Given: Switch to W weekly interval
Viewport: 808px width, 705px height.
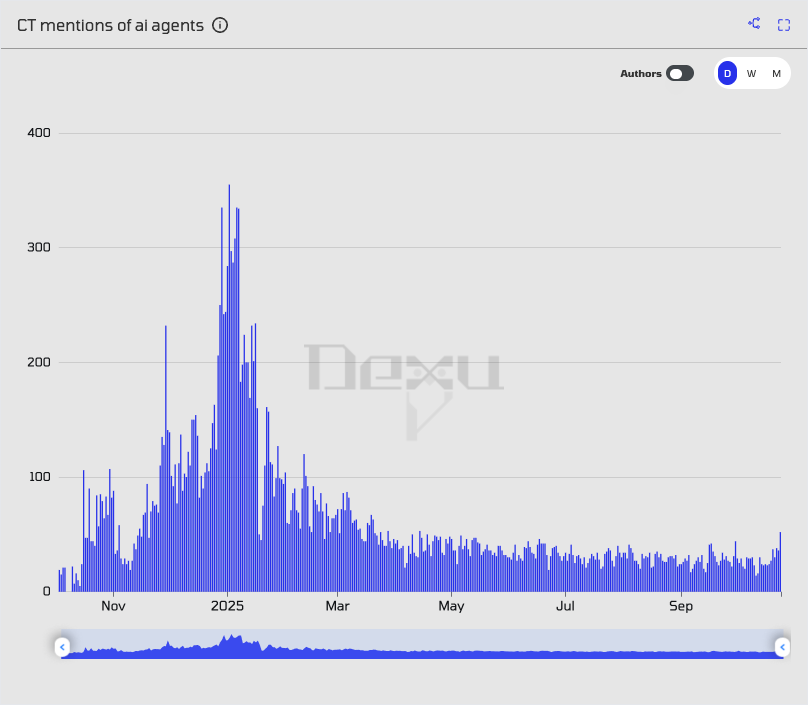Looking at the screenshot, I should (752, 73).
